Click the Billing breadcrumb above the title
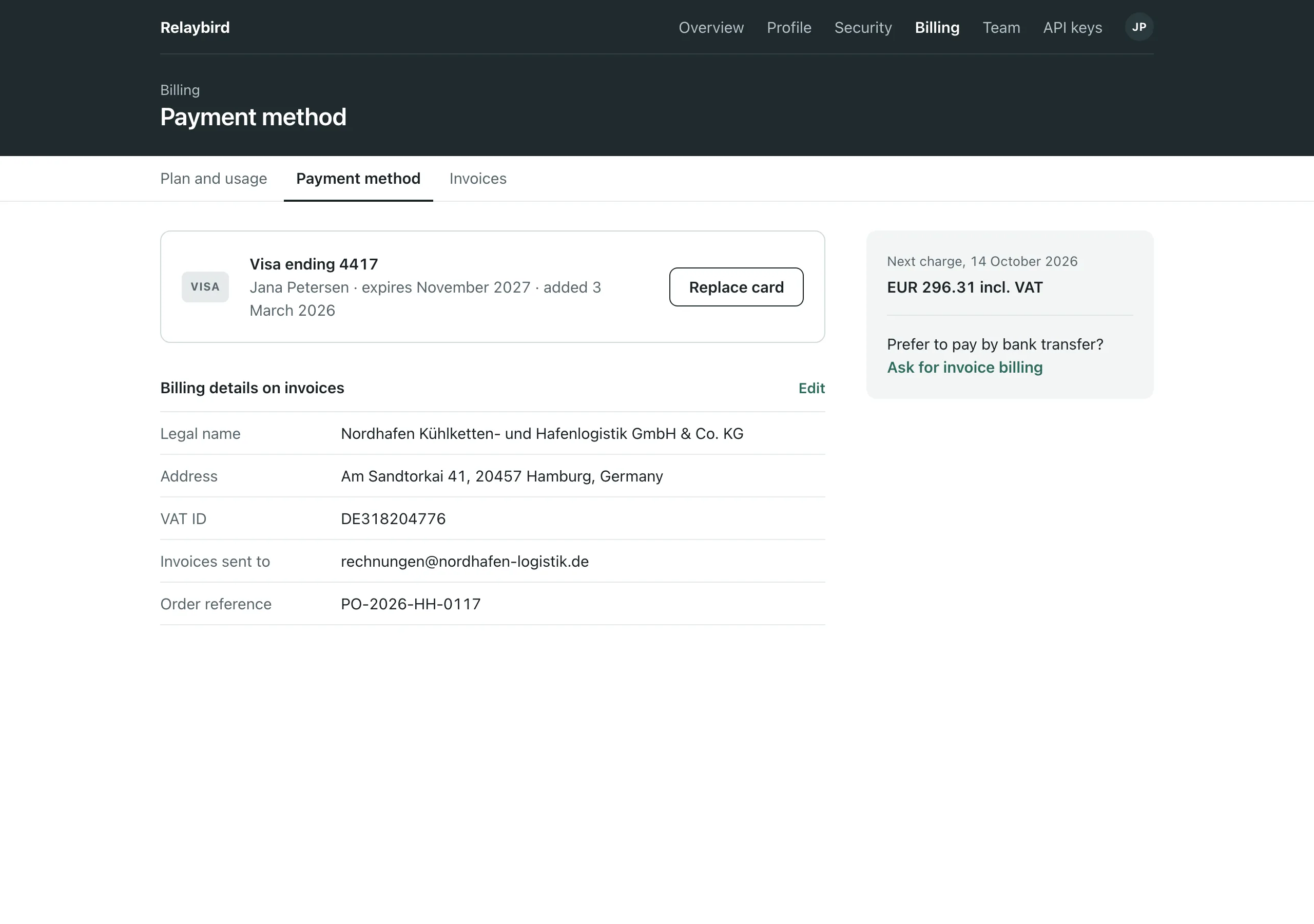1314x924 pixels. point(180,90)
